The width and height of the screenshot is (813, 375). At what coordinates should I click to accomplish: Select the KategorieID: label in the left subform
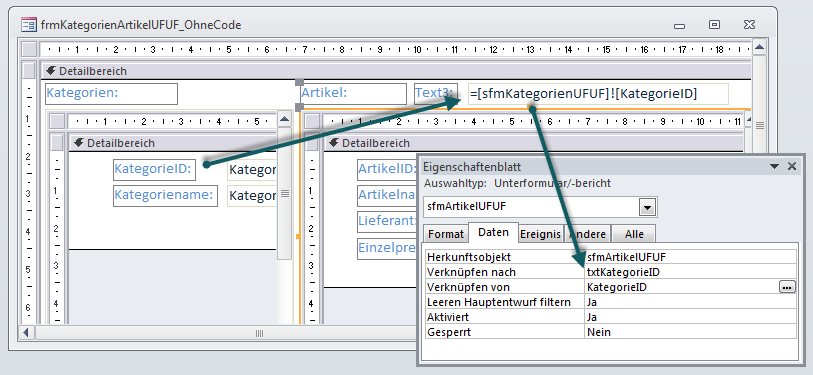[155, 170]
